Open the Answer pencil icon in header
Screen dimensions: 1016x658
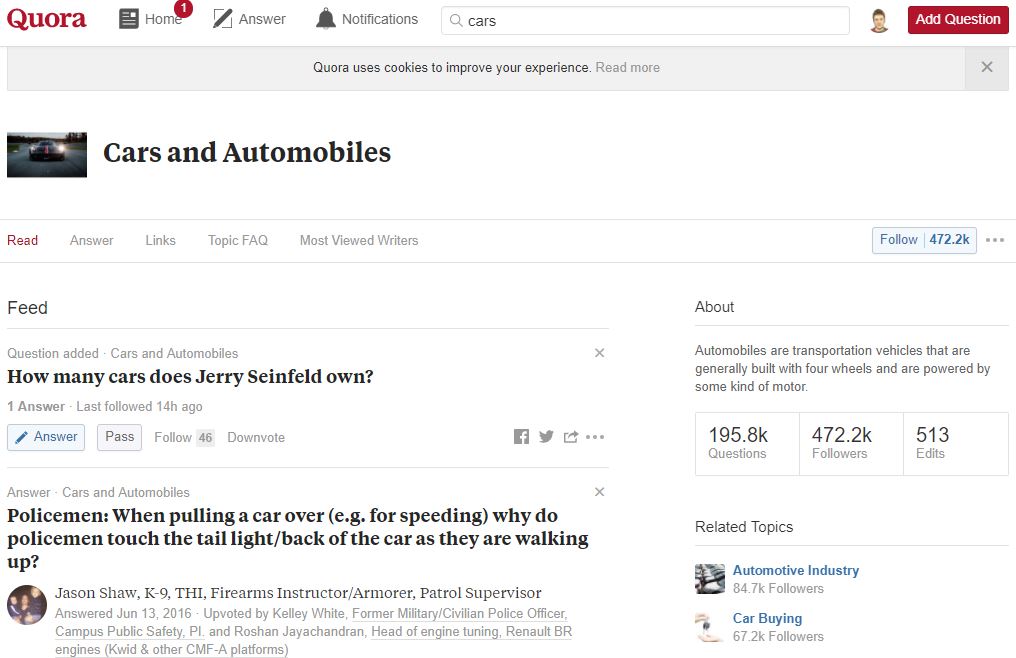(222, 19)
